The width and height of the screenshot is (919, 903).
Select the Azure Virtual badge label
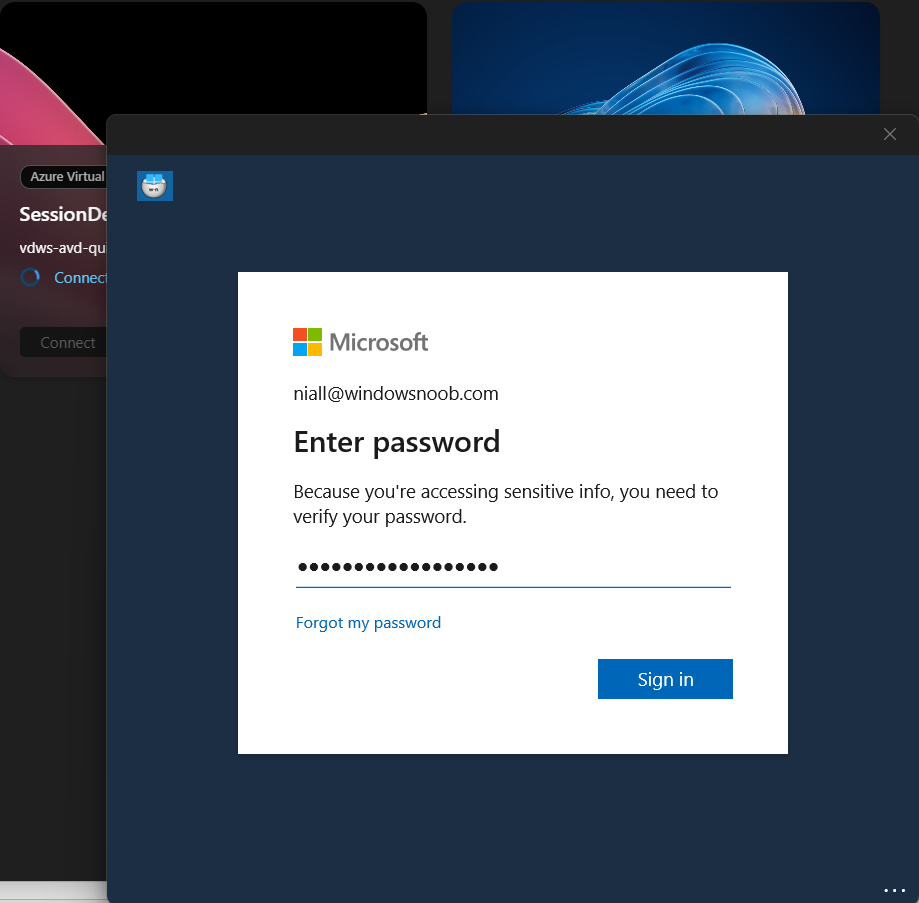(x=64, y=177)
